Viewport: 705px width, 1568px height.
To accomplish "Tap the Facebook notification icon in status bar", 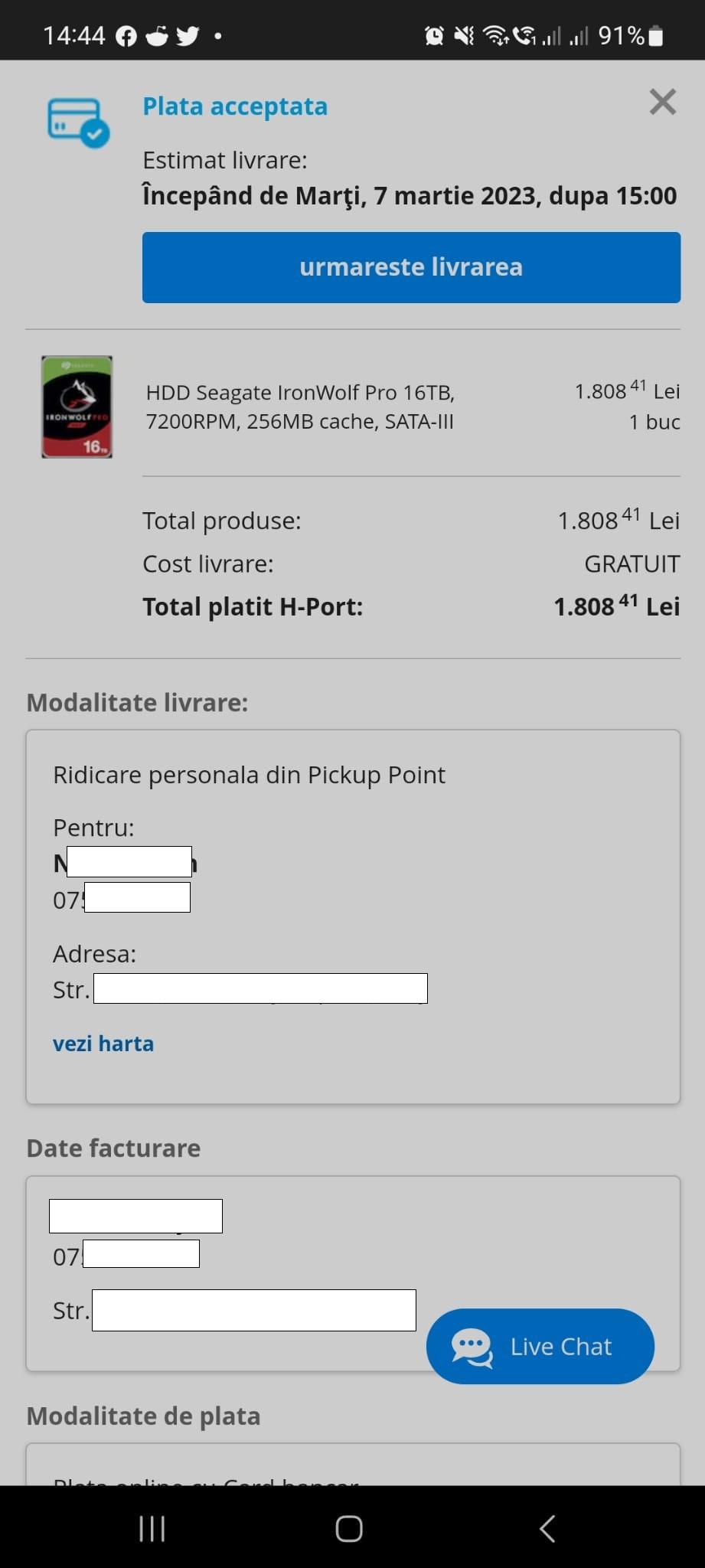I will pos(126,36).
